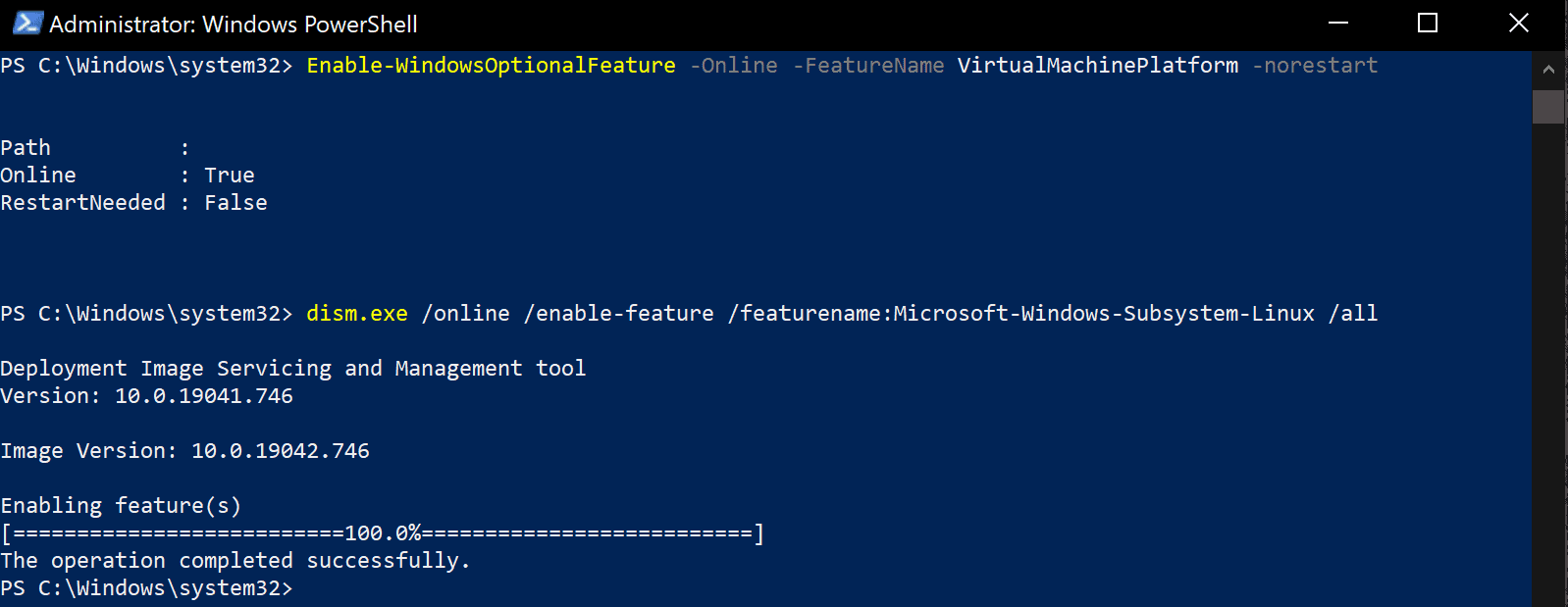This screenshot has height=607, width=1568.
Task: Click the -FeatureName parameter text
Action: click(x=868, y=66)
